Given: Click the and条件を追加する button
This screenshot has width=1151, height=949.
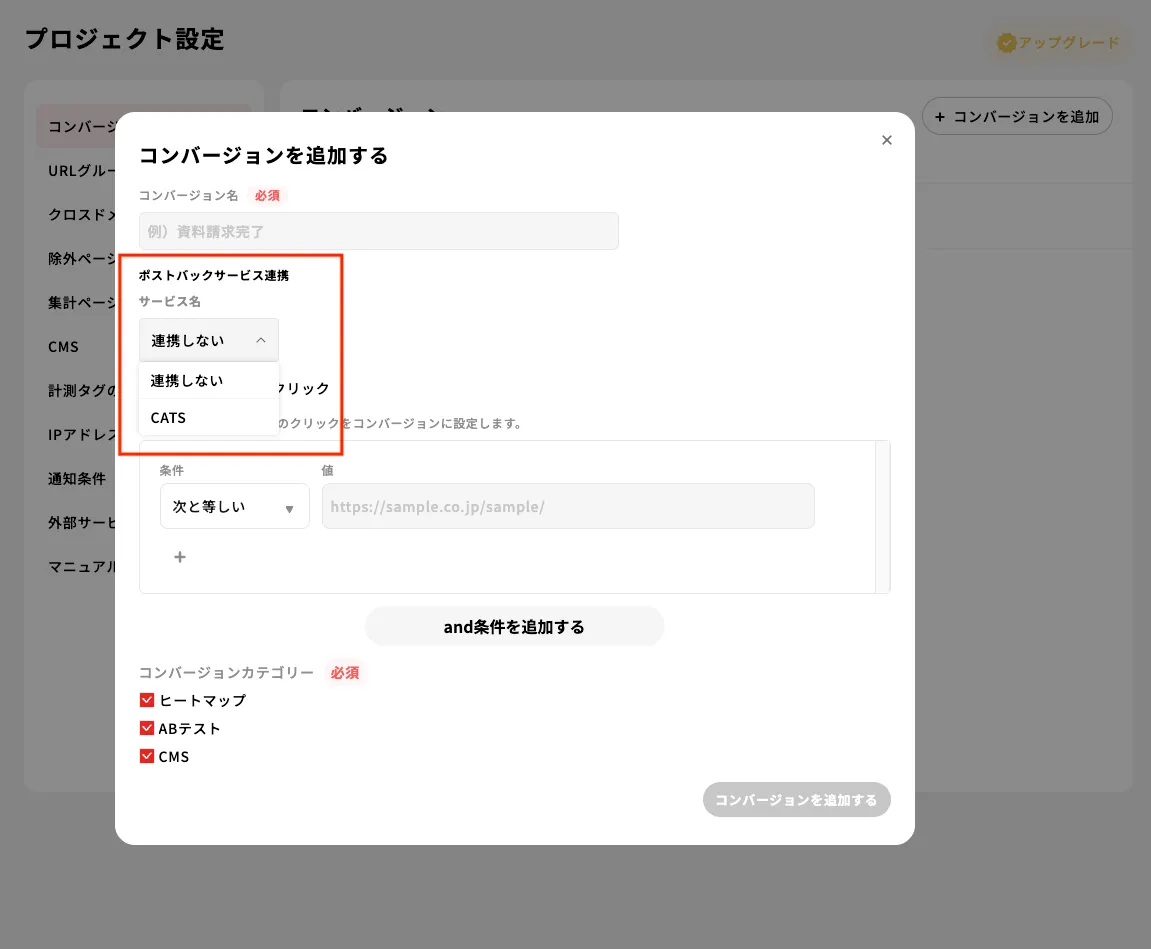Looking at the screenshot, I should (x=514, y=627).
